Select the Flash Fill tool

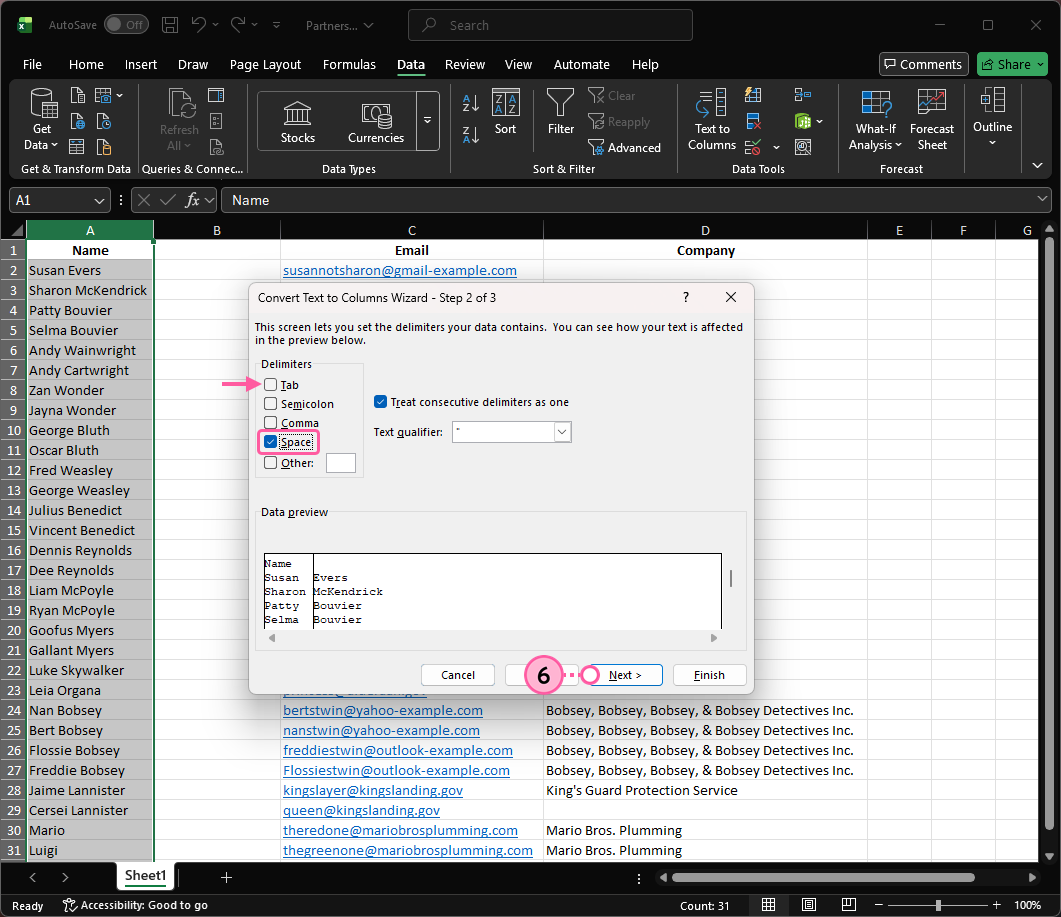753,95
